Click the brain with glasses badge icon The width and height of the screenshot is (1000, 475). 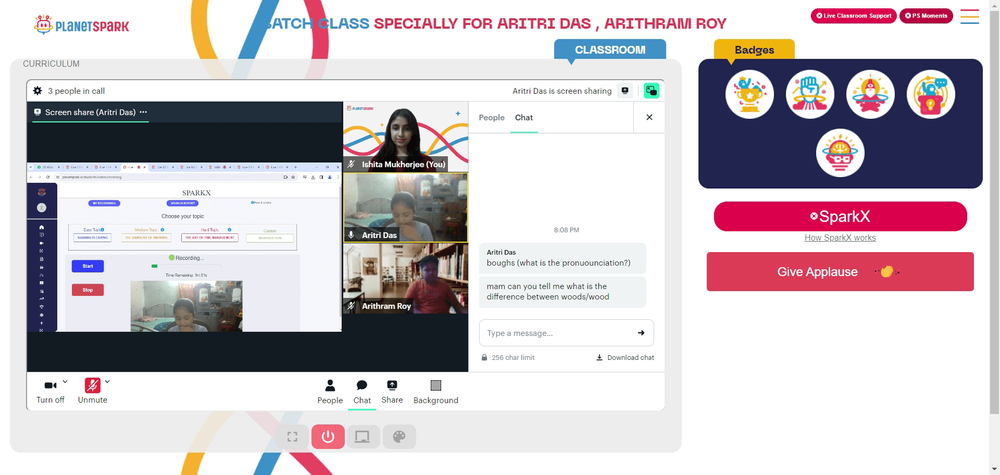pos(840,153)
